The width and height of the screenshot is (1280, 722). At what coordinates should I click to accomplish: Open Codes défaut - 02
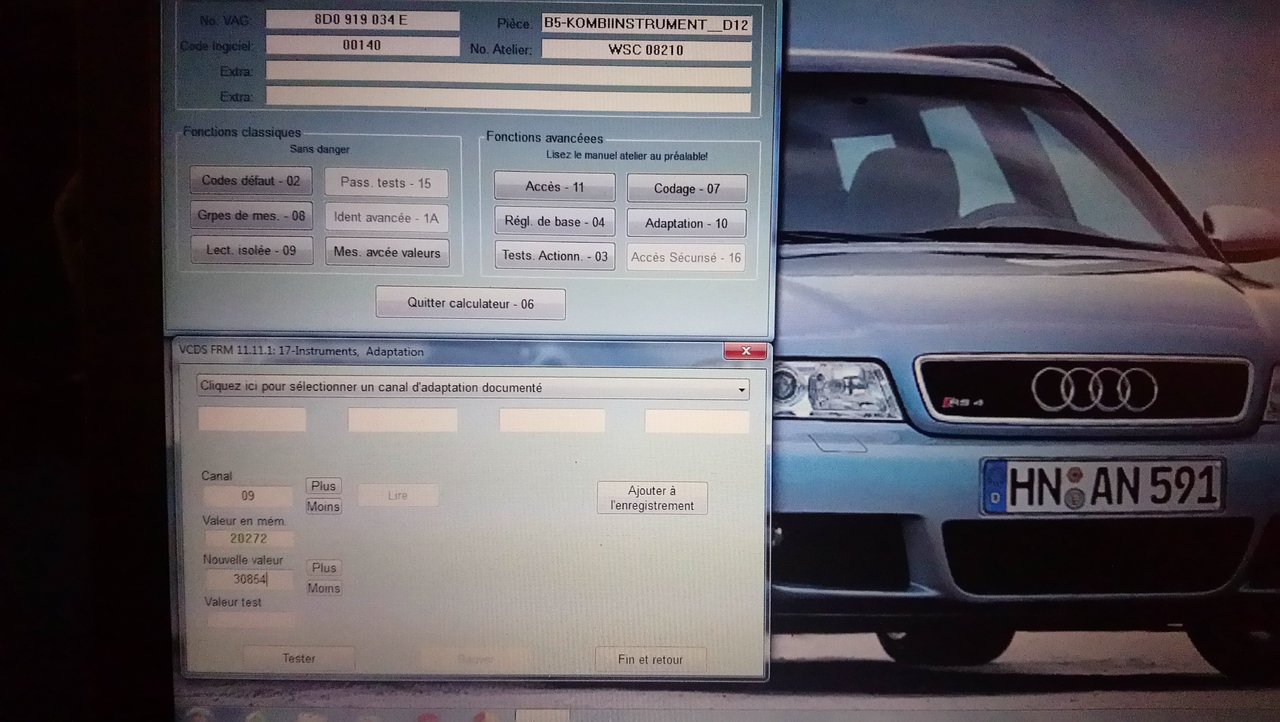[250, 181]
